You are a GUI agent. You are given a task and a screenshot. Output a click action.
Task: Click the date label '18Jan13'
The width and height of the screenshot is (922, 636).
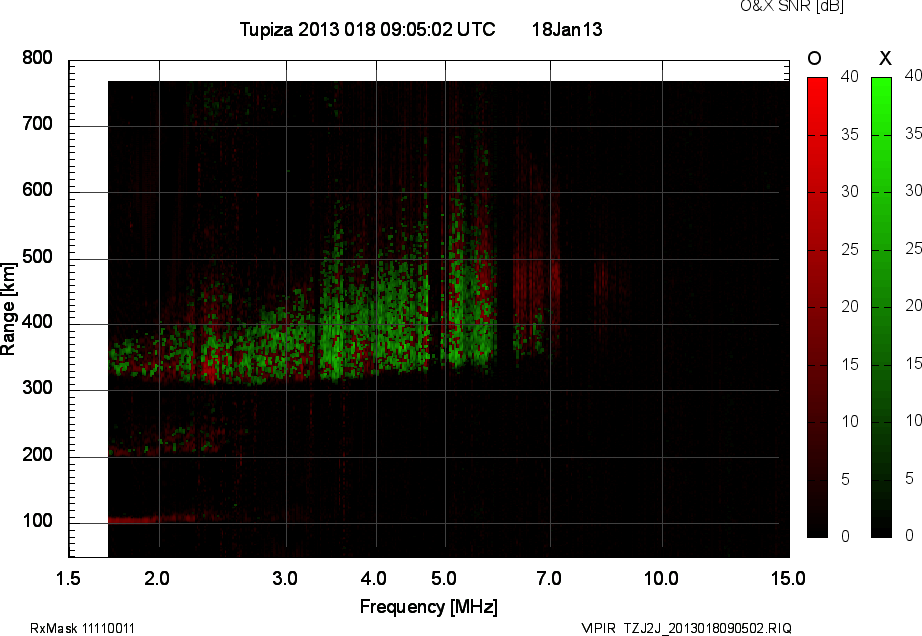coord(567,29)
